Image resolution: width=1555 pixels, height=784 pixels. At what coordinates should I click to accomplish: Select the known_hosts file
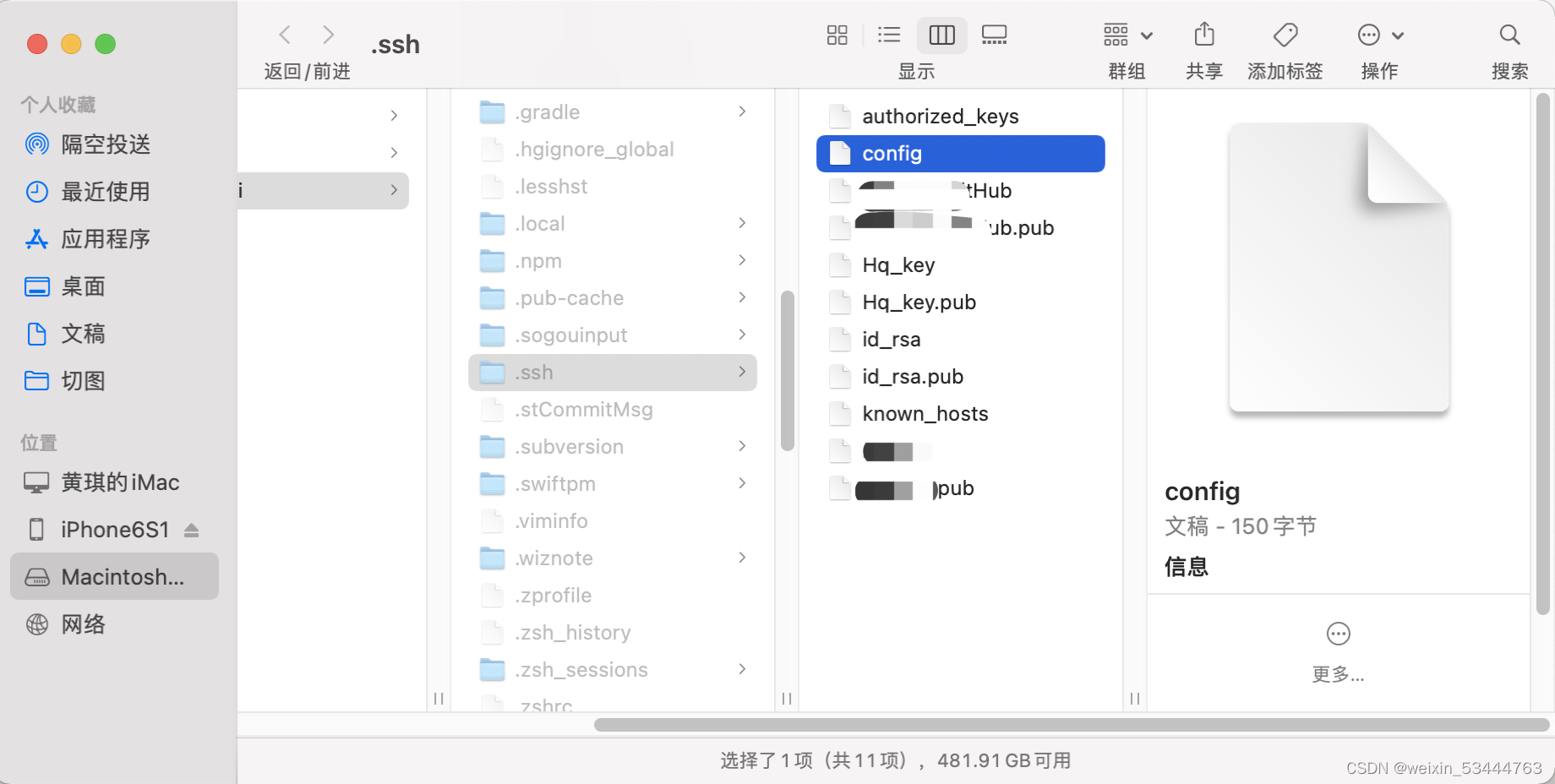click(925, 413)
